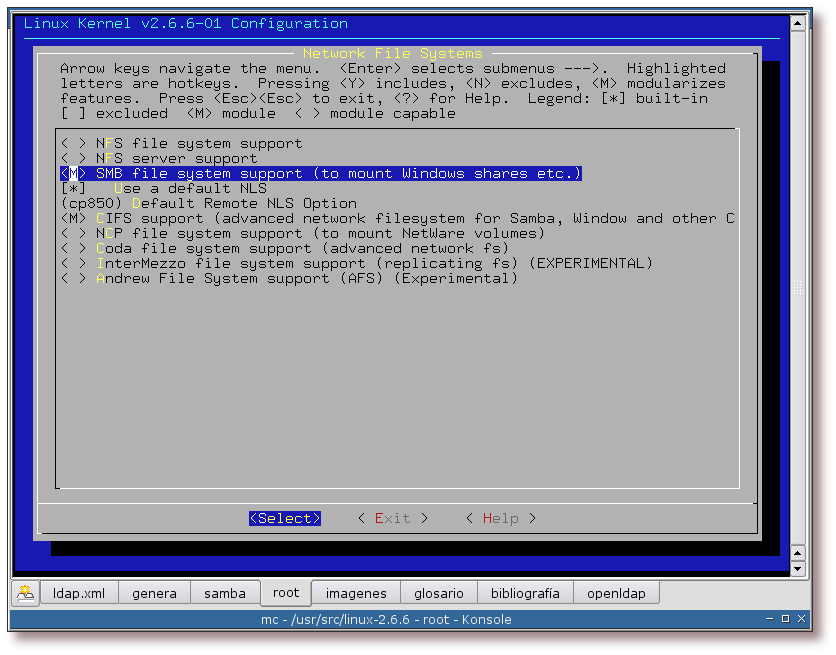This screenshot has width=836, height=655.
Task: Click the new session icon beside the tabs
Action: 25,593
